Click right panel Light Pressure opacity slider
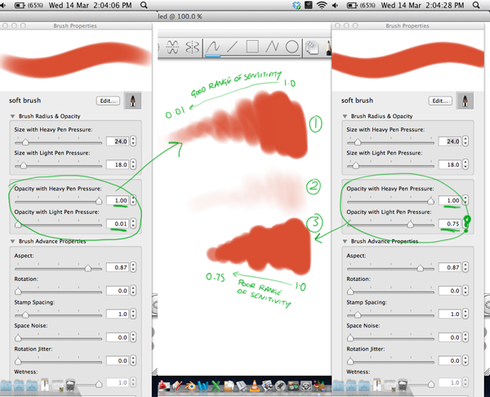Image resolution: width=490 pixels, height=397 pixels. (391, 224)
